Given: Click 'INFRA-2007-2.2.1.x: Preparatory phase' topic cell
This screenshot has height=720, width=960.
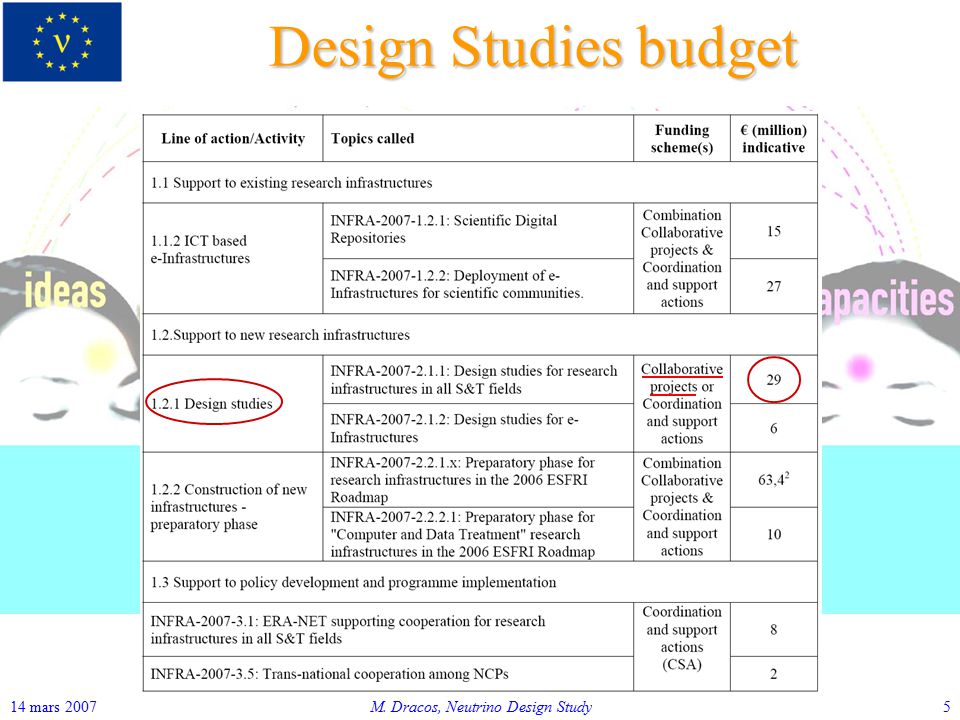Looking at the screenshot, I should (x=478, y=479).
